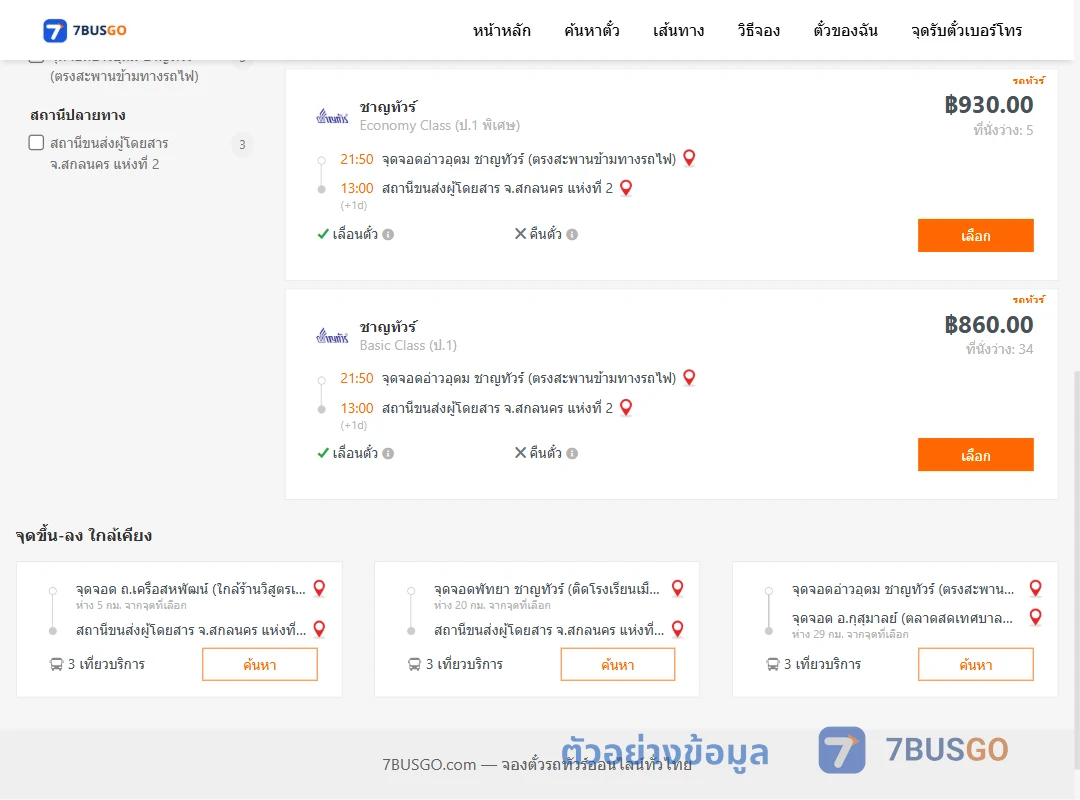Image resolution: width=1080 pixels, height=800 pixels.
Task: Click the ฿930.00 price text
Action: 989,105
